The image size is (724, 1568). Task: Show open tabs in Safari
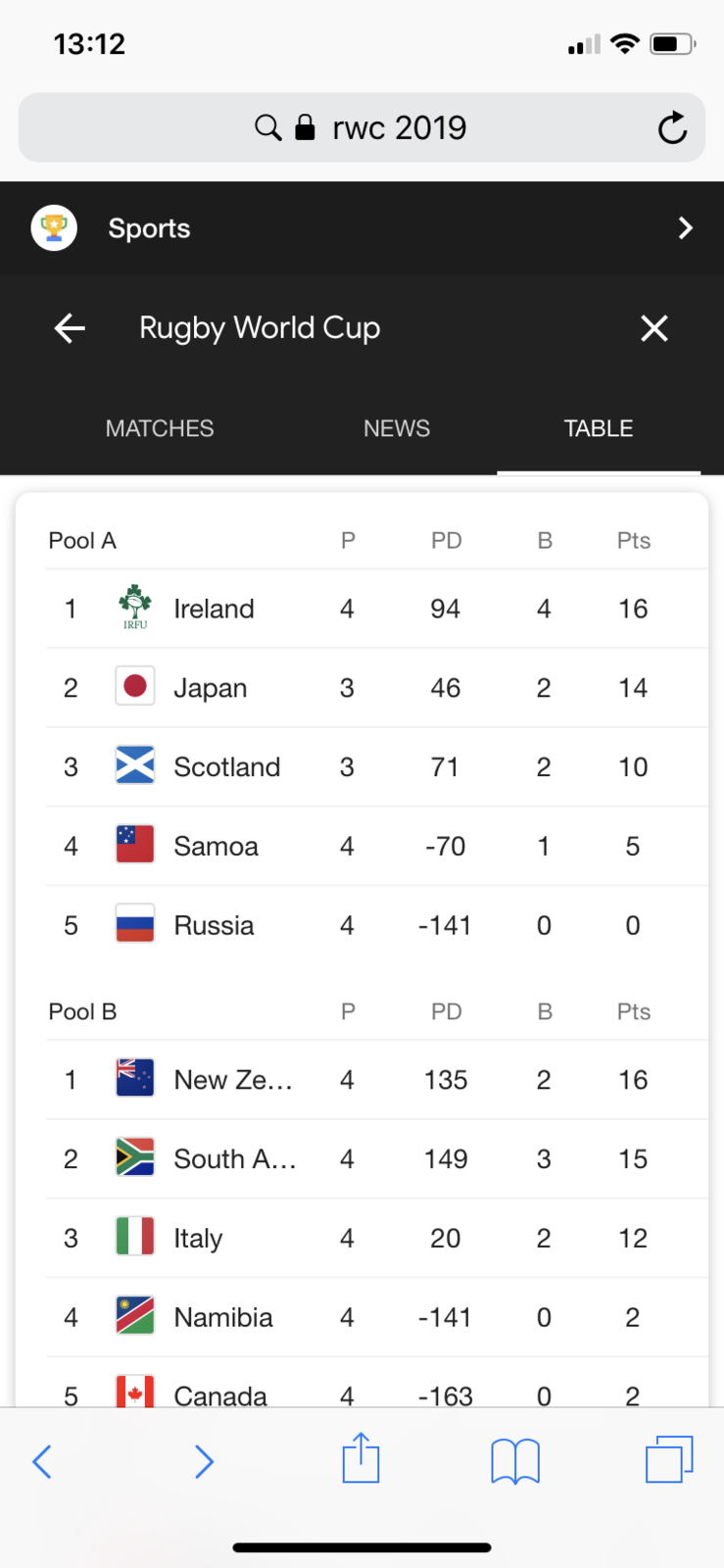[x=669, y=1459]
